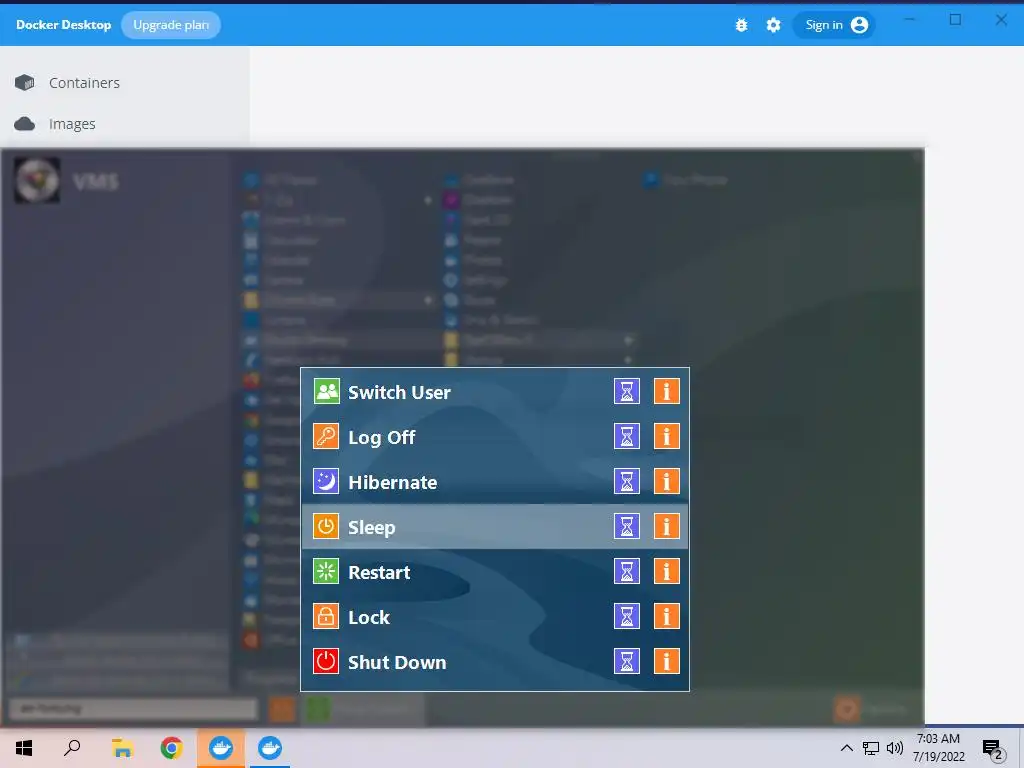1024x768 pixels.
Task: Click the hourglass timer icon for Switch User
Action: tap(626, 392)
